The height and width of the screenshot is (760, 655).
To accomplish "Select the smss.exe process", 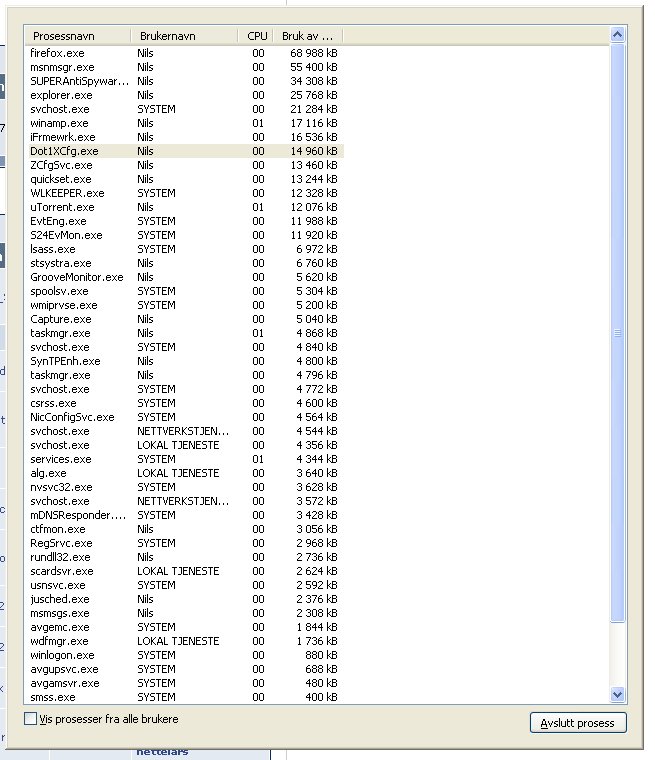I will 184,697.
